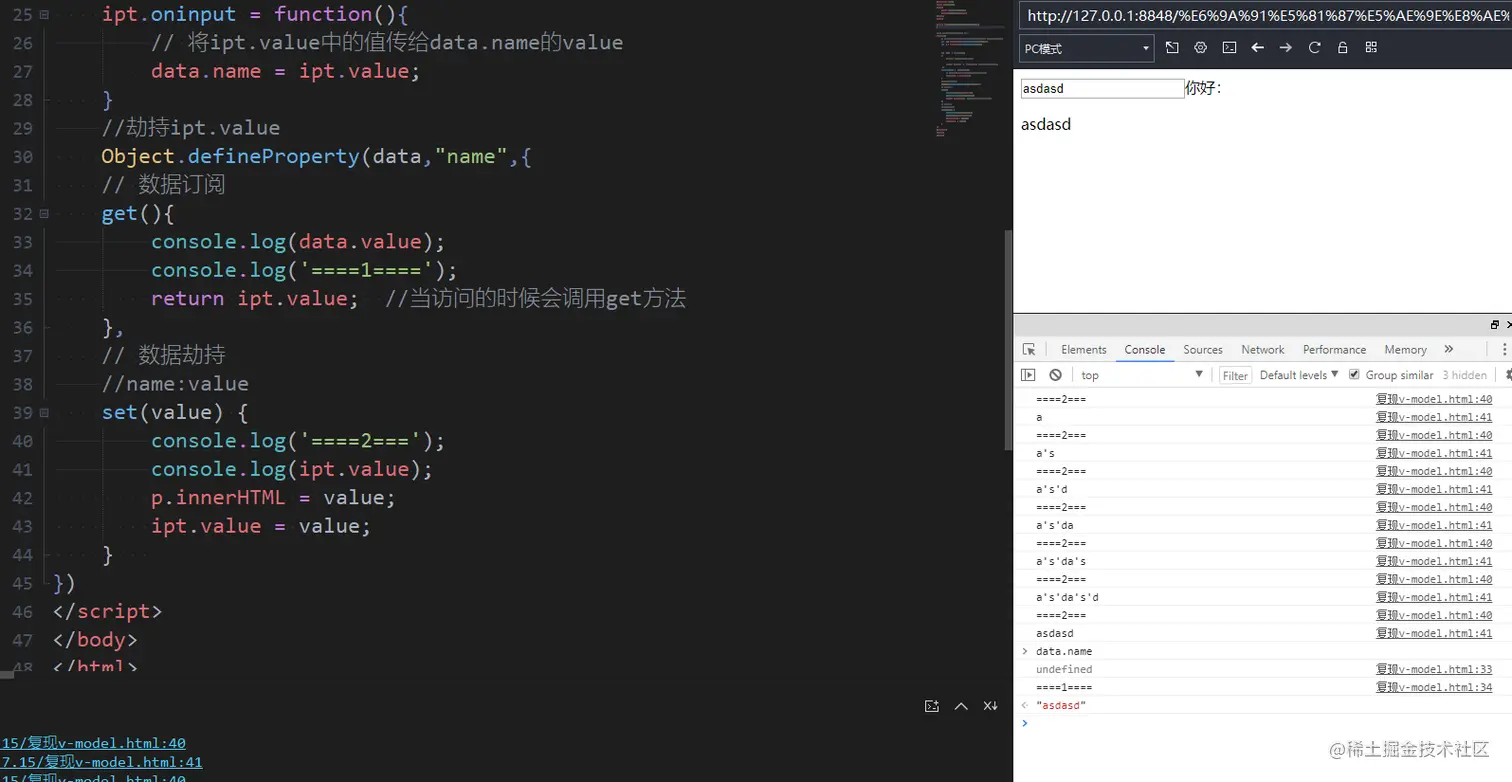
Task: Activate the DevTools inspect element picker
Action: click(x=1029, y=349)
